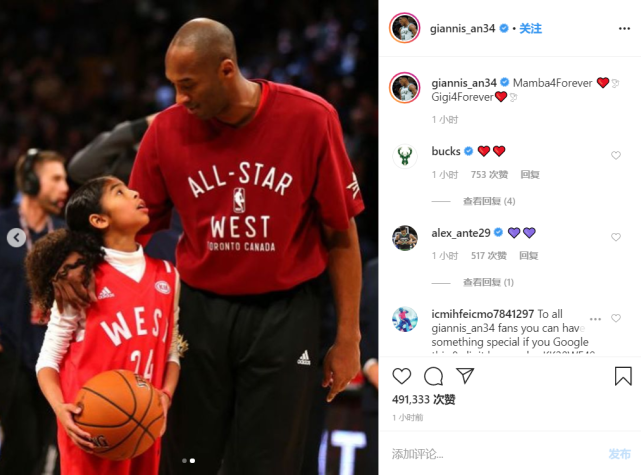Open the three-dot more options menu in header
This screenshot has height=475, width=641.
(624, 28)
